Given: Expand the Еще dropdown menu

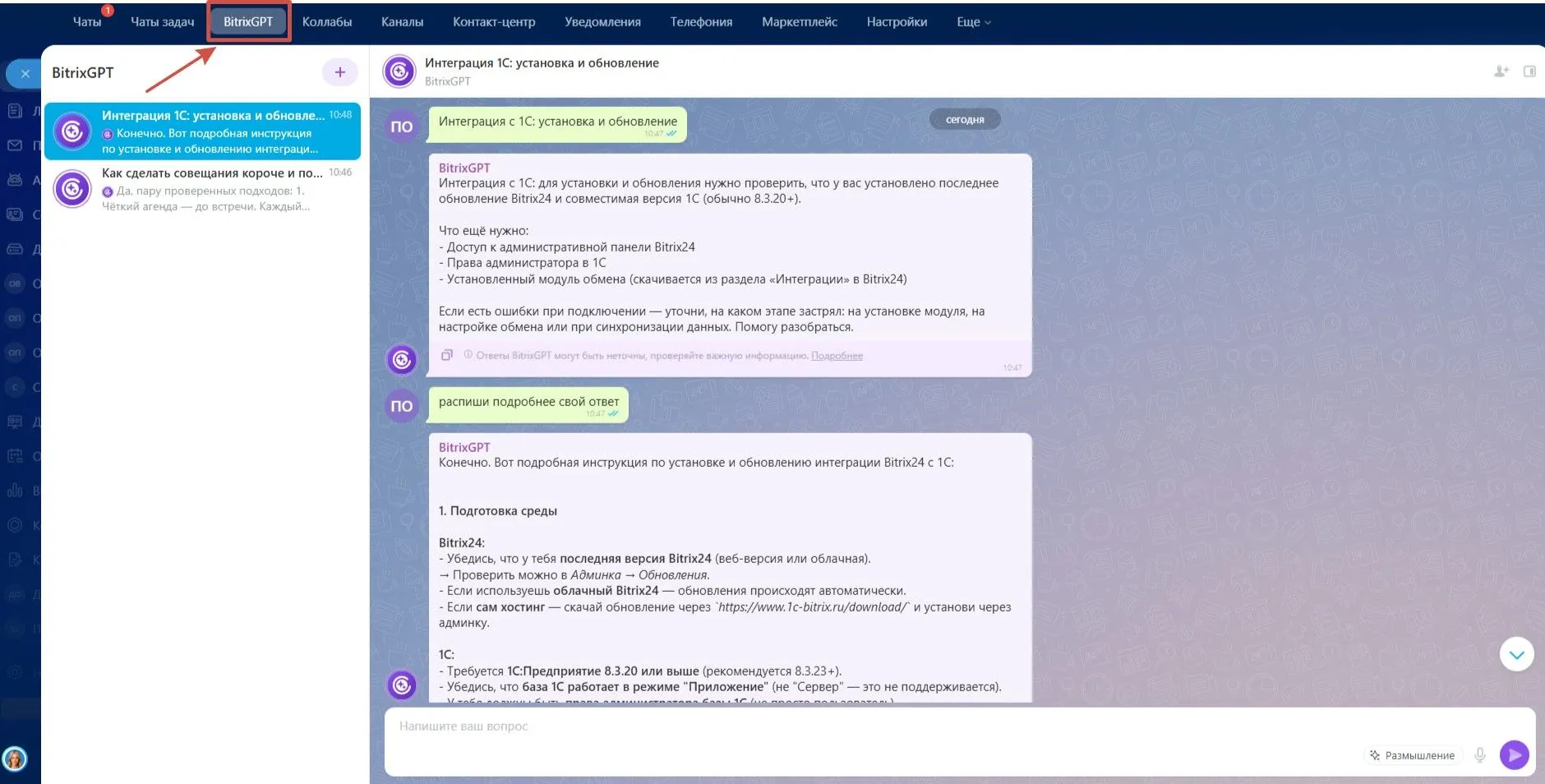Looking at the screenshot, I should pyautogui.click(x=973, y=22).
